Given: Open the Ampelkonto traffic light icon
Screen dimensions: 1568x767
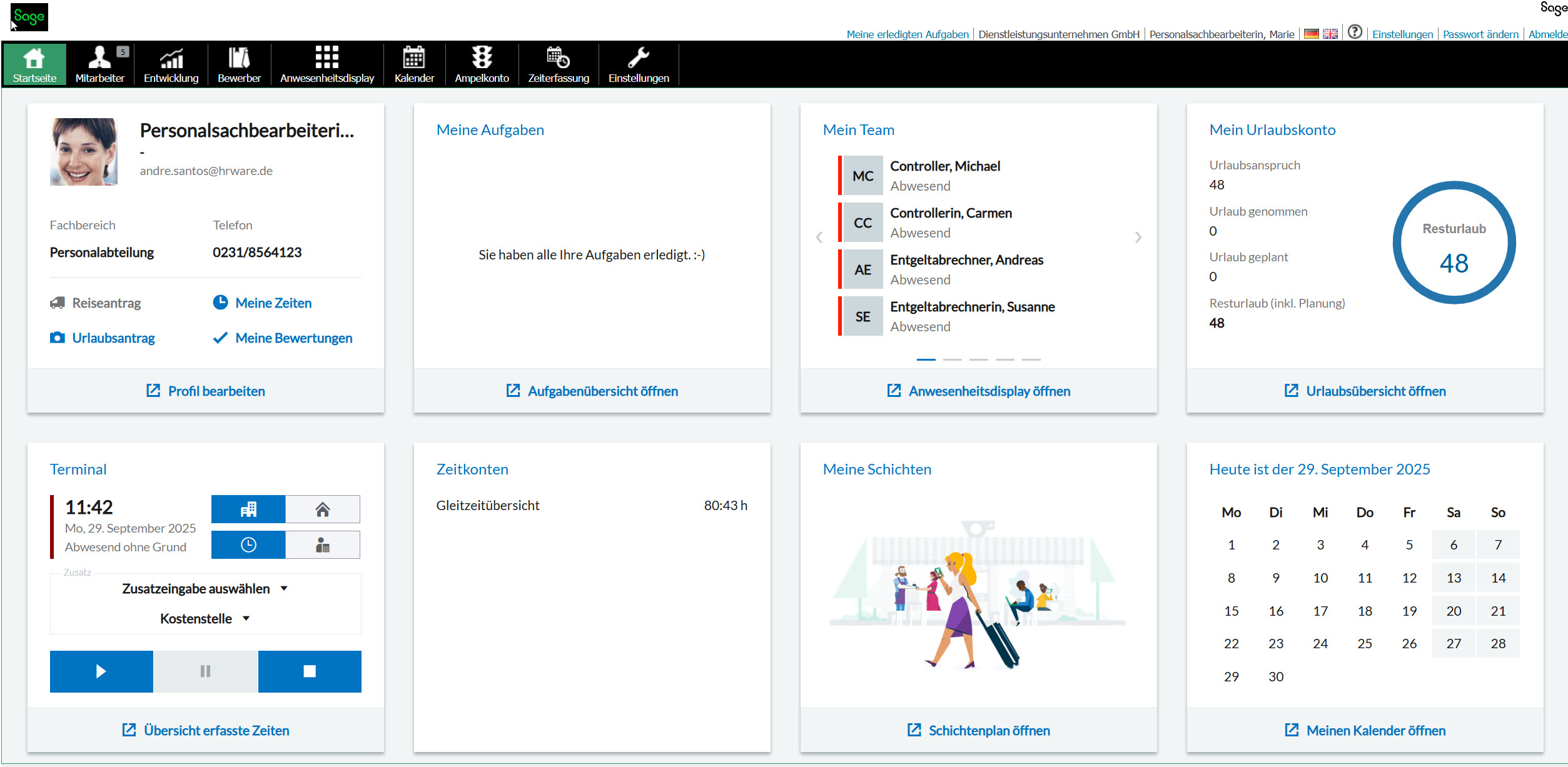Looking at the screenshot, I should (x=482, y=58).
